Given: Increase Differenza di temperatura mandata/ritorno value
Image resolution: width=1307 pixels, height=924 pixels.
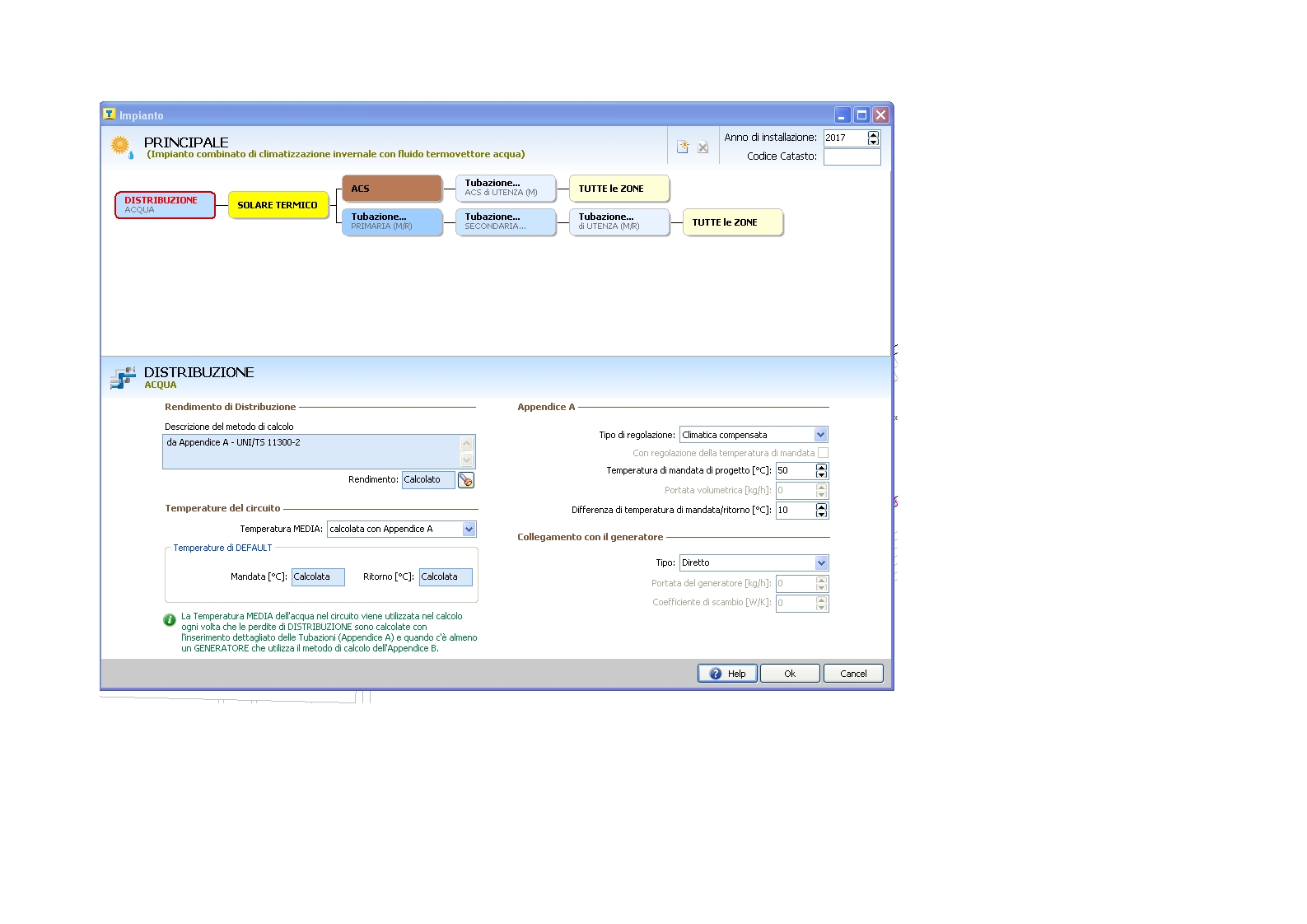Looking at the screenshot, I should click(821, 506).
